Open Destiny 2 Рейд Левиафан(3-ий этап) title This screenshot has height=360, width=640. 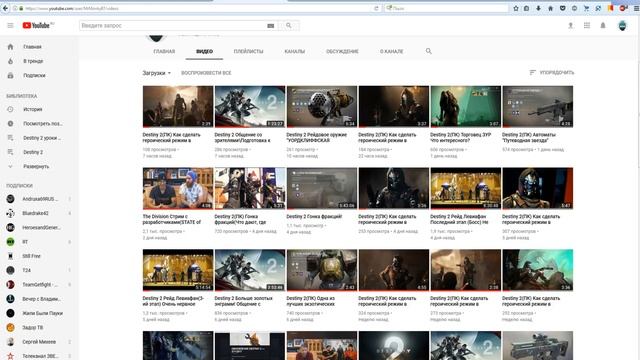click(x=173, y=301)
